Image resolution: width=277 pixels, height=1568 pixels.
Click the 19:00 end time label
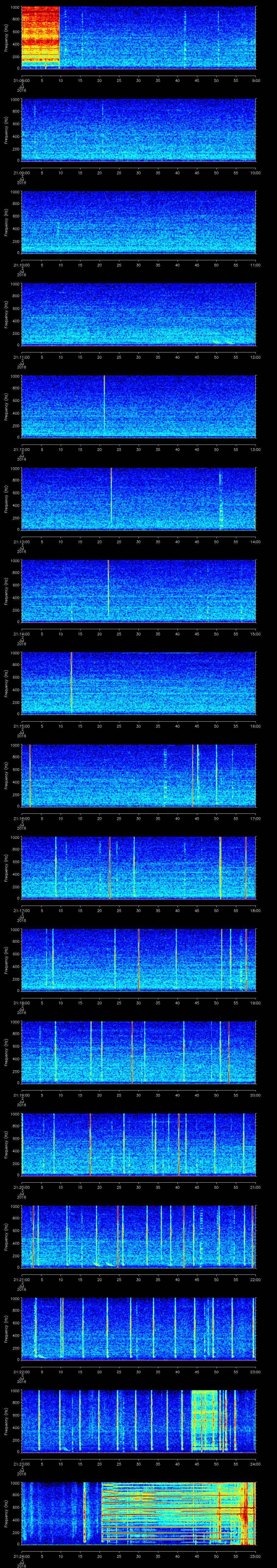click(256, 1003)
